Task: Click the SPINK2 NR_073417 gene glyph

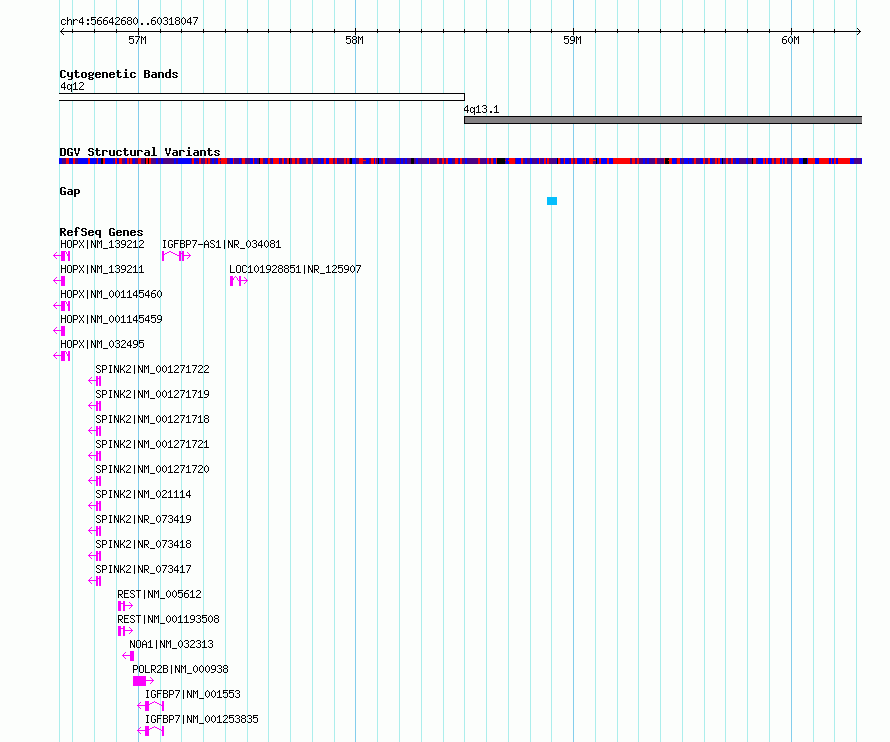Action: pos(95,581)
